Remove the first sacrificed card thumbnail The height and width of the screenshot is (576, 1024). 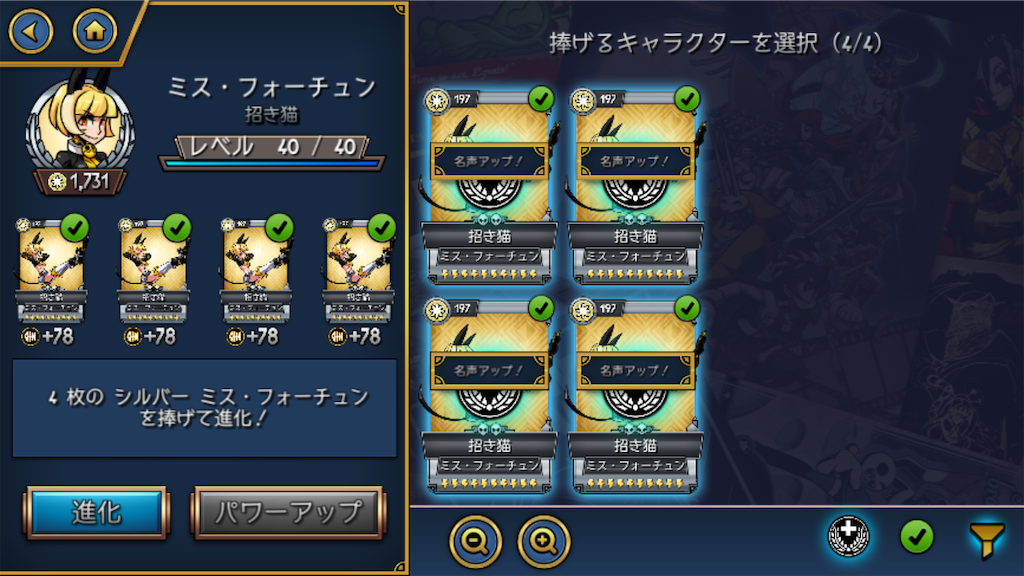point(51,271)
